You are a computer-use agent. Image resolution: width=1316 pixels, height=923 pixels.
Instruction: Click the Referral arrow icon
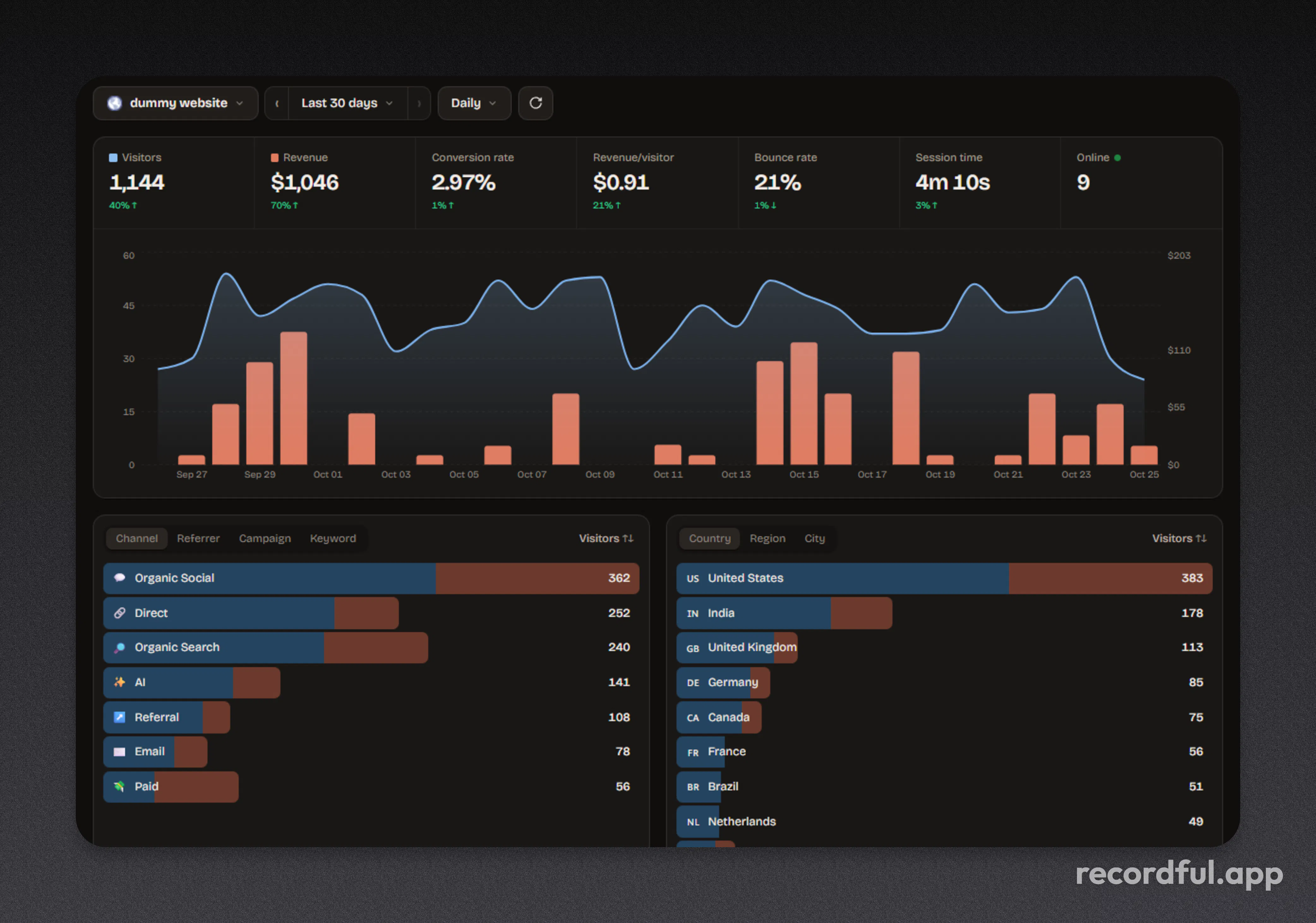coord(119,717)
